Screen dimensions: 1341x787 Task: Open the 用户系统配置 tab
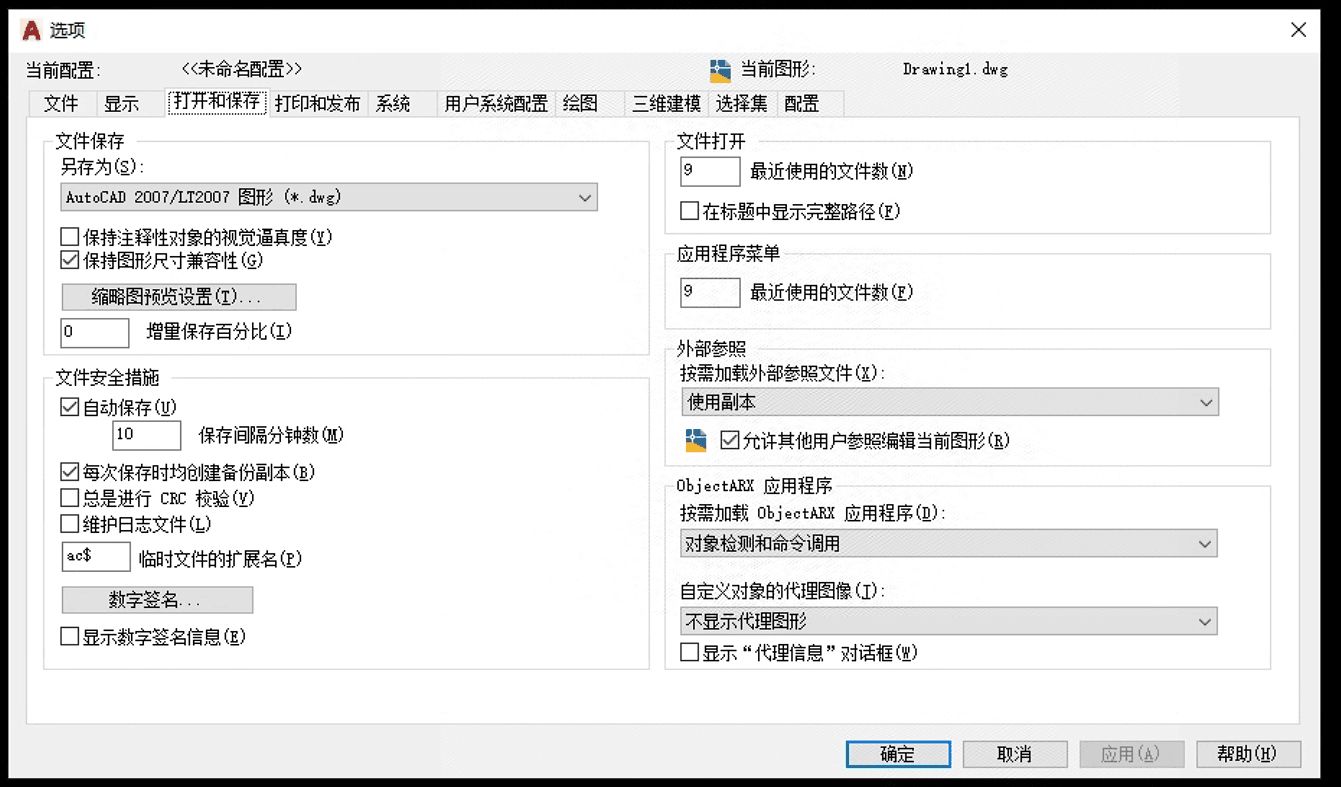click(x=496, y=103)
